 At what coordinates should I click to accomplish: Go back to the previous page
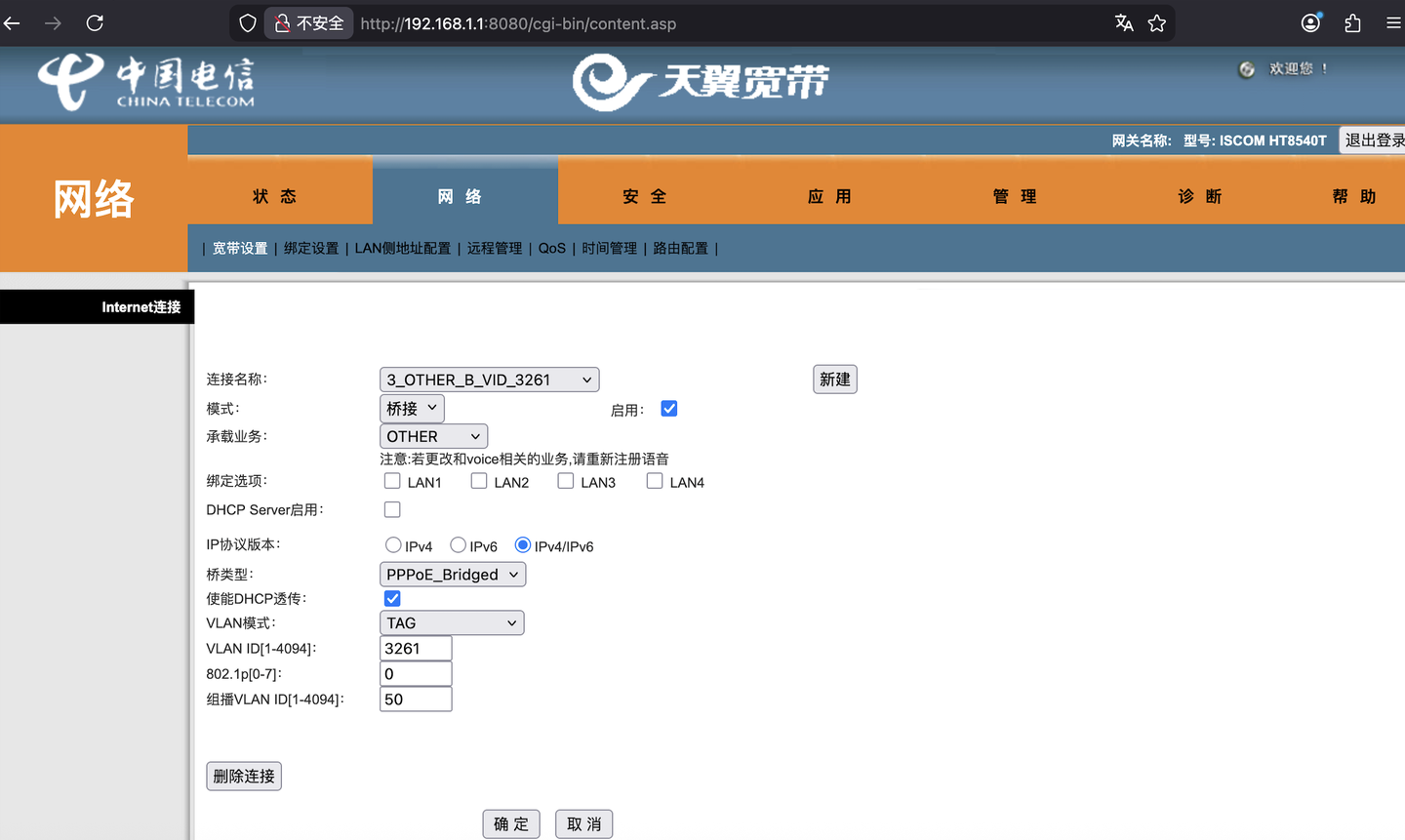click(x=13, y=23)
